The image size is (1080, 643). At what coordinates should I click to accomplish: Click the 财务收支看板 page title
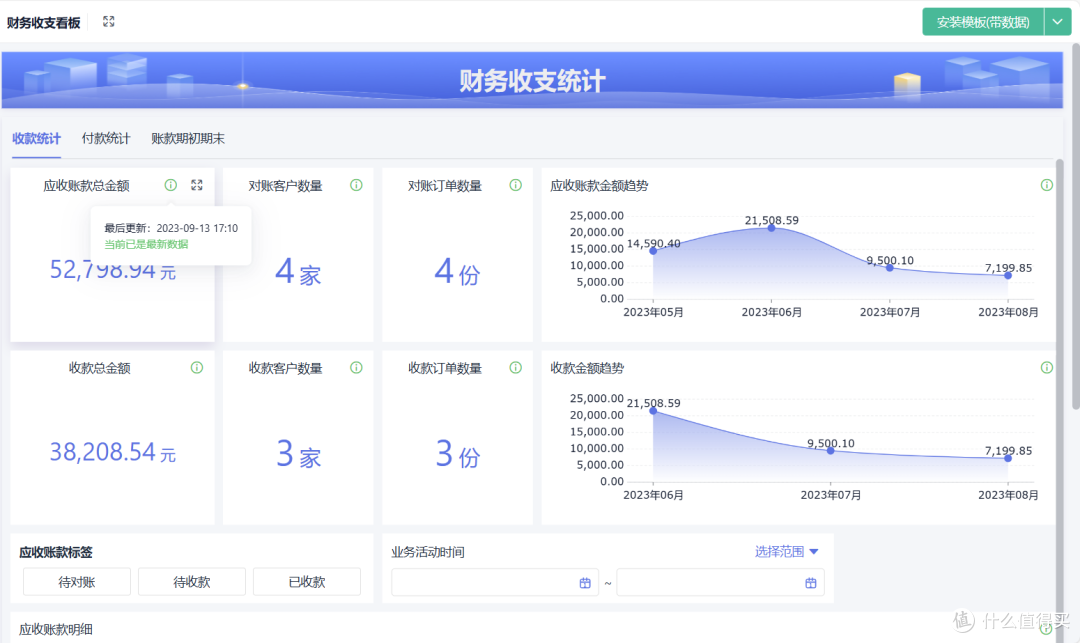point(43,23)
